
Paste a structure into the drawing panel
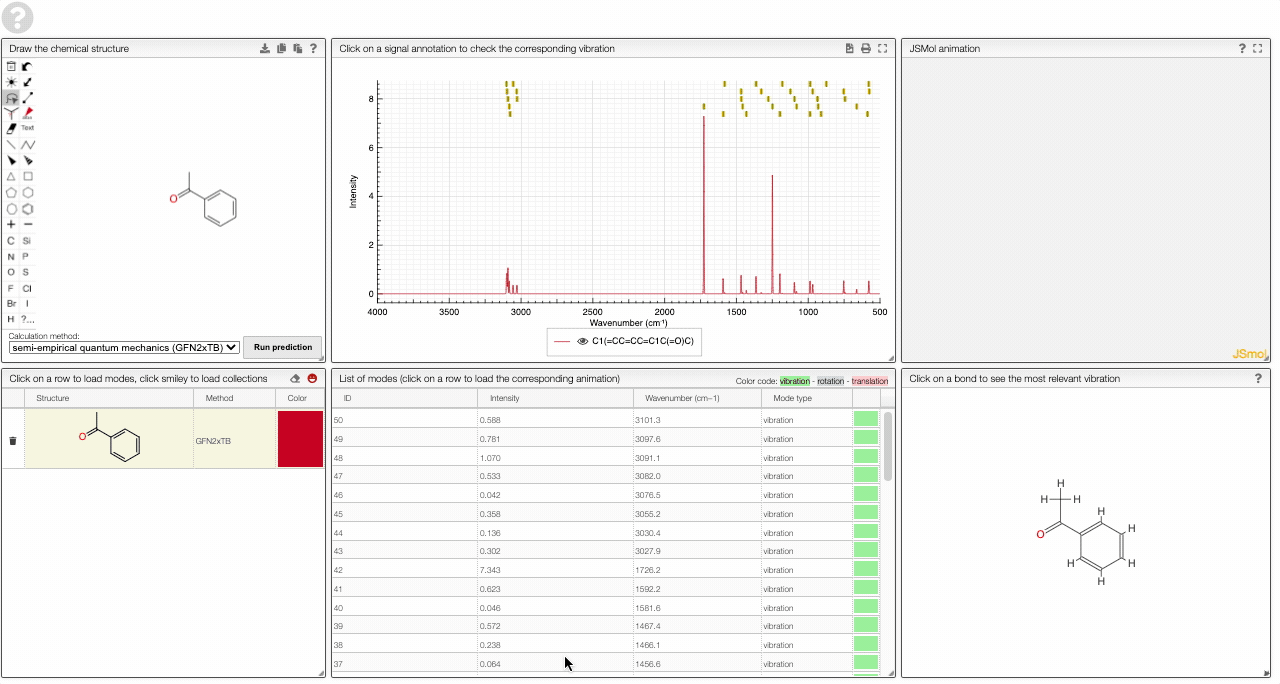click(297, 48)
